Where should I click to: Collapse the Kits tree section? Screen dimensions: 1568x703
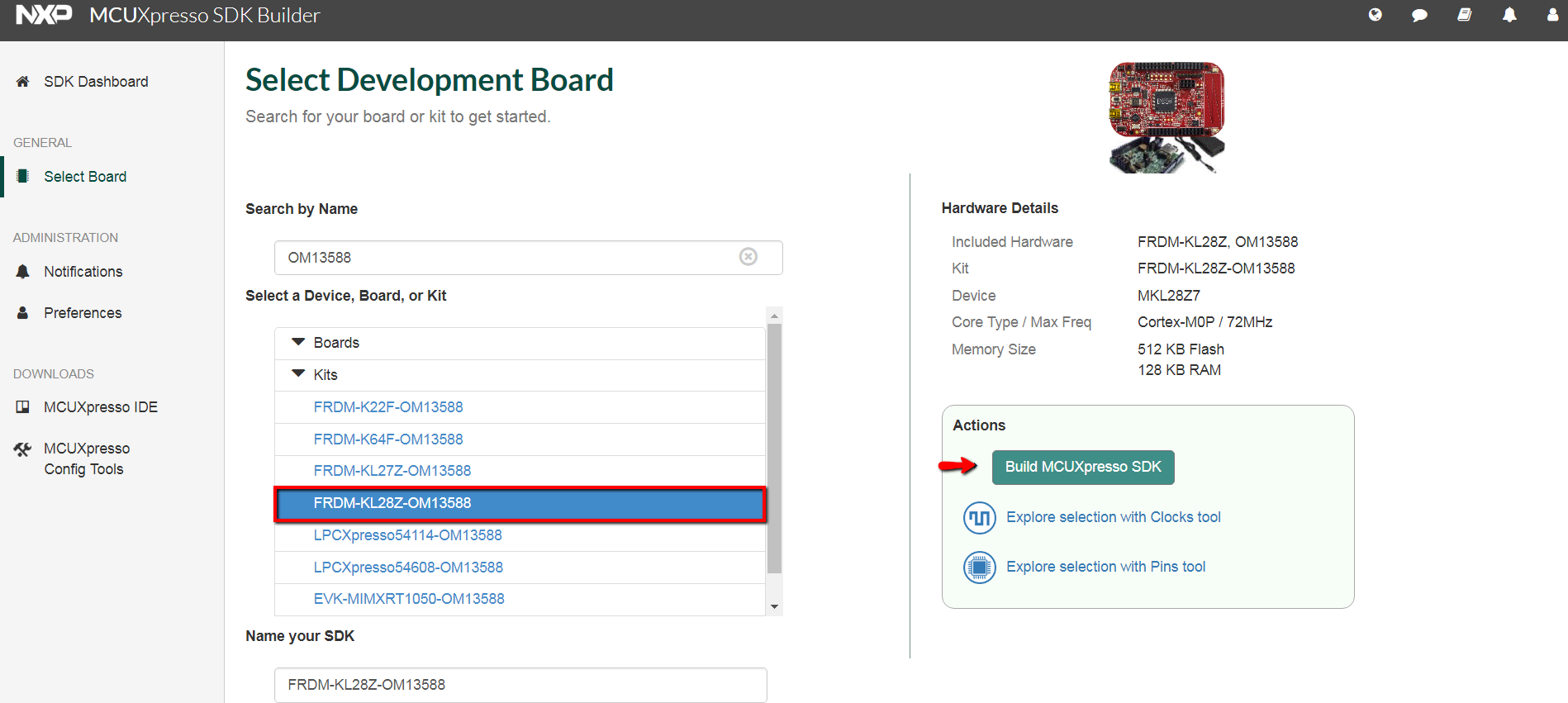coord(299,374)
